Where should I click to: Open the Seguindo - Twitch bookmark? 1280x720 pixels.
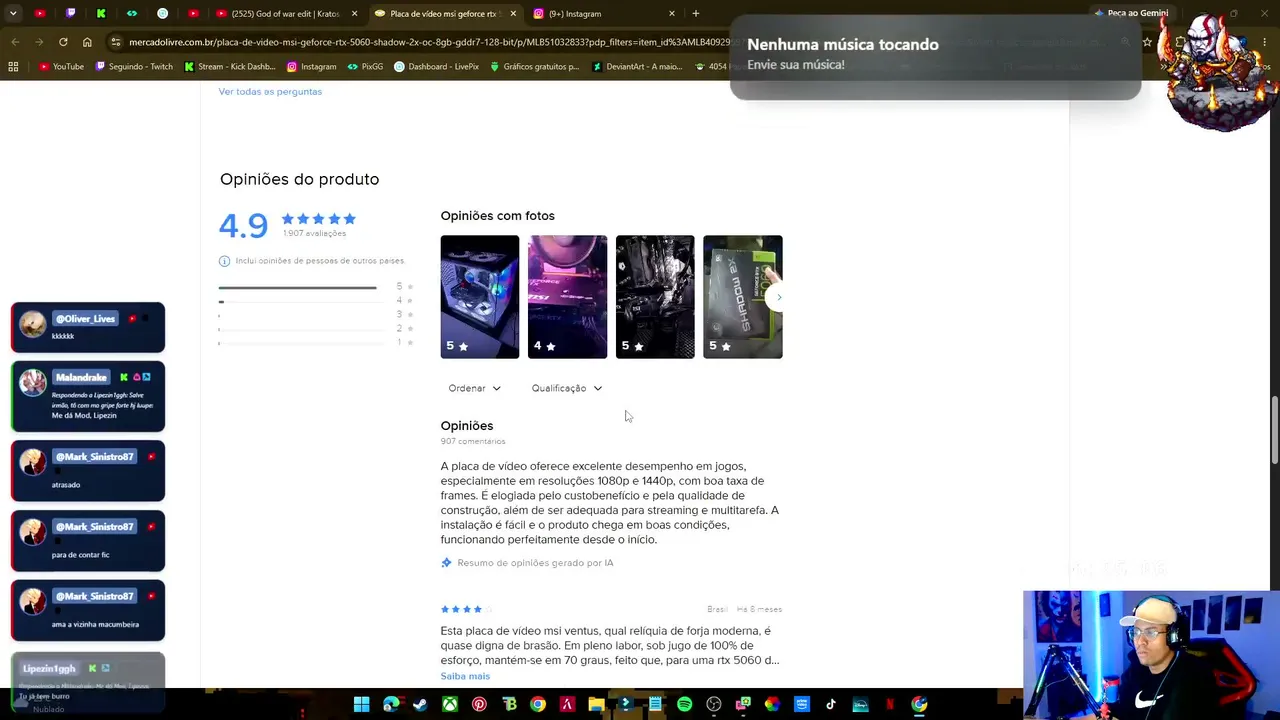click(134, 67)
